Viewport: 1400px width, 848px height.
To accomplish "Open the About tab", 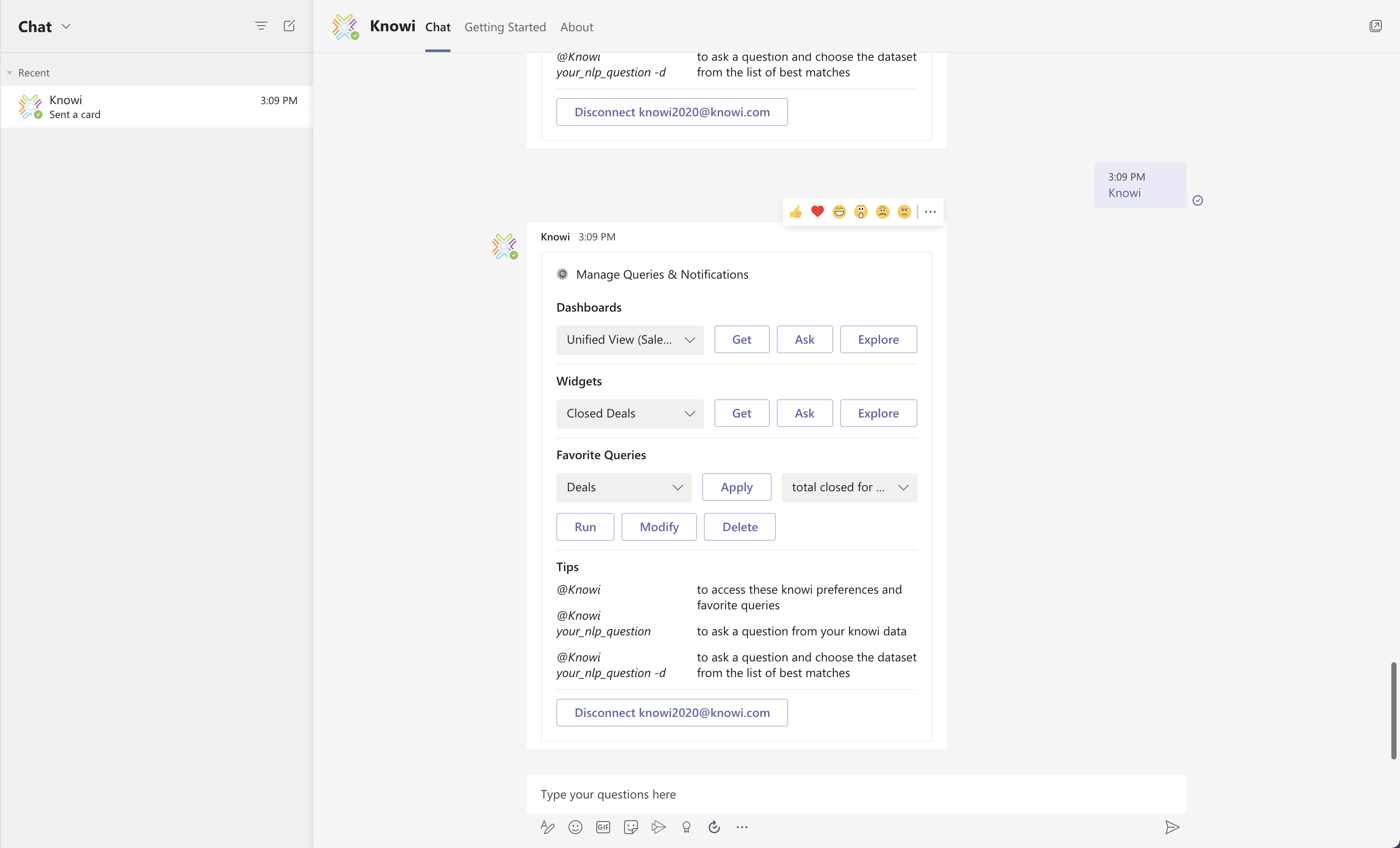I will pos(576,27).
